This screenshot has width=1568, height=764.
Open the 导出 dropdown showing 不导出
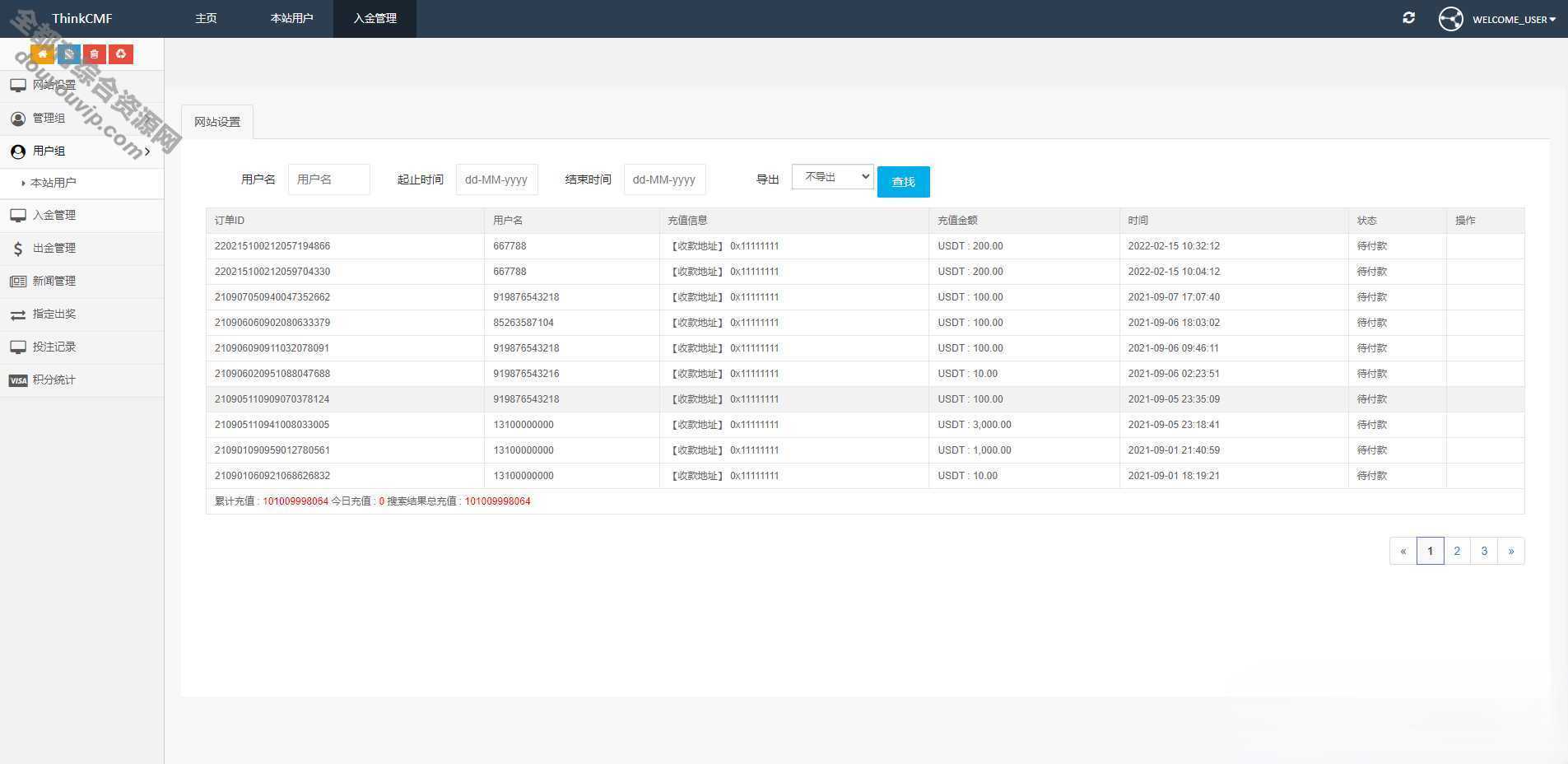tap(833, 177)
